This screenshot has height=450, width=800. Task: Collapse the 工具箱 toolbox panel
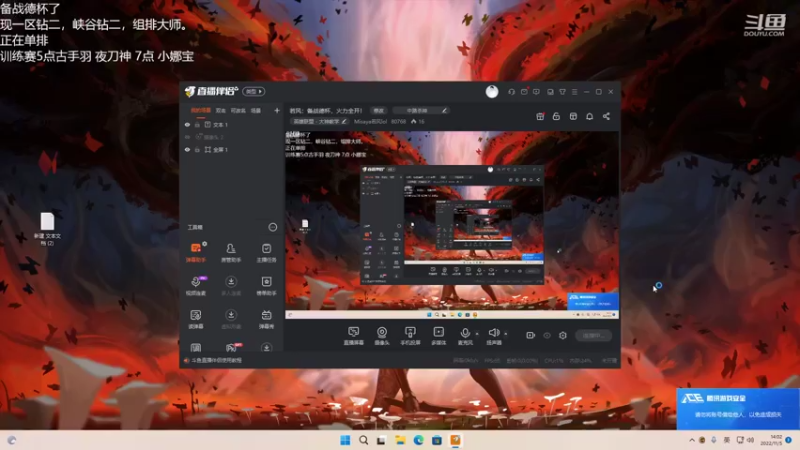click(x=273, y=227)
